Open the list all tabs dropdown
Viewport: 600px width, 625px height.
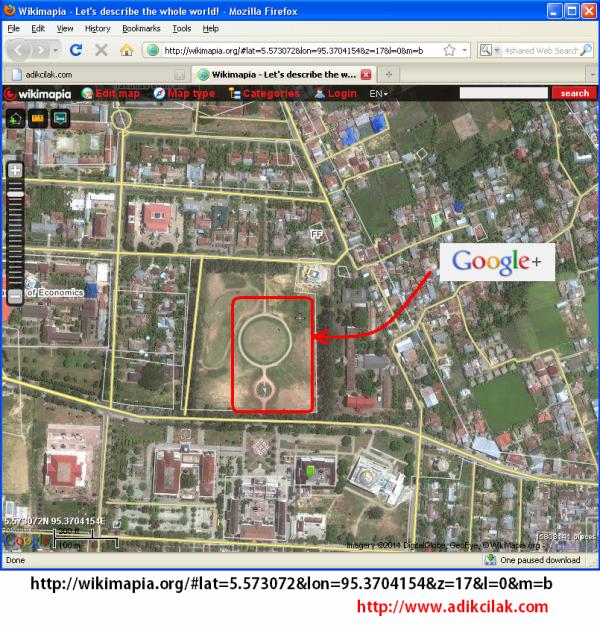pyautogui.click(x=592, y=75)
